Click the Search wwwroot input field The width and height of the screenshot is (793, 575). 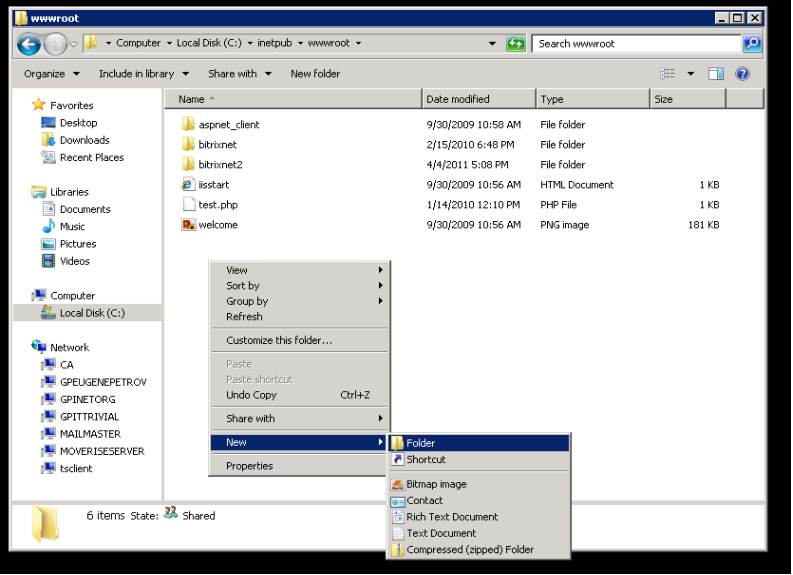click(637, 43)
